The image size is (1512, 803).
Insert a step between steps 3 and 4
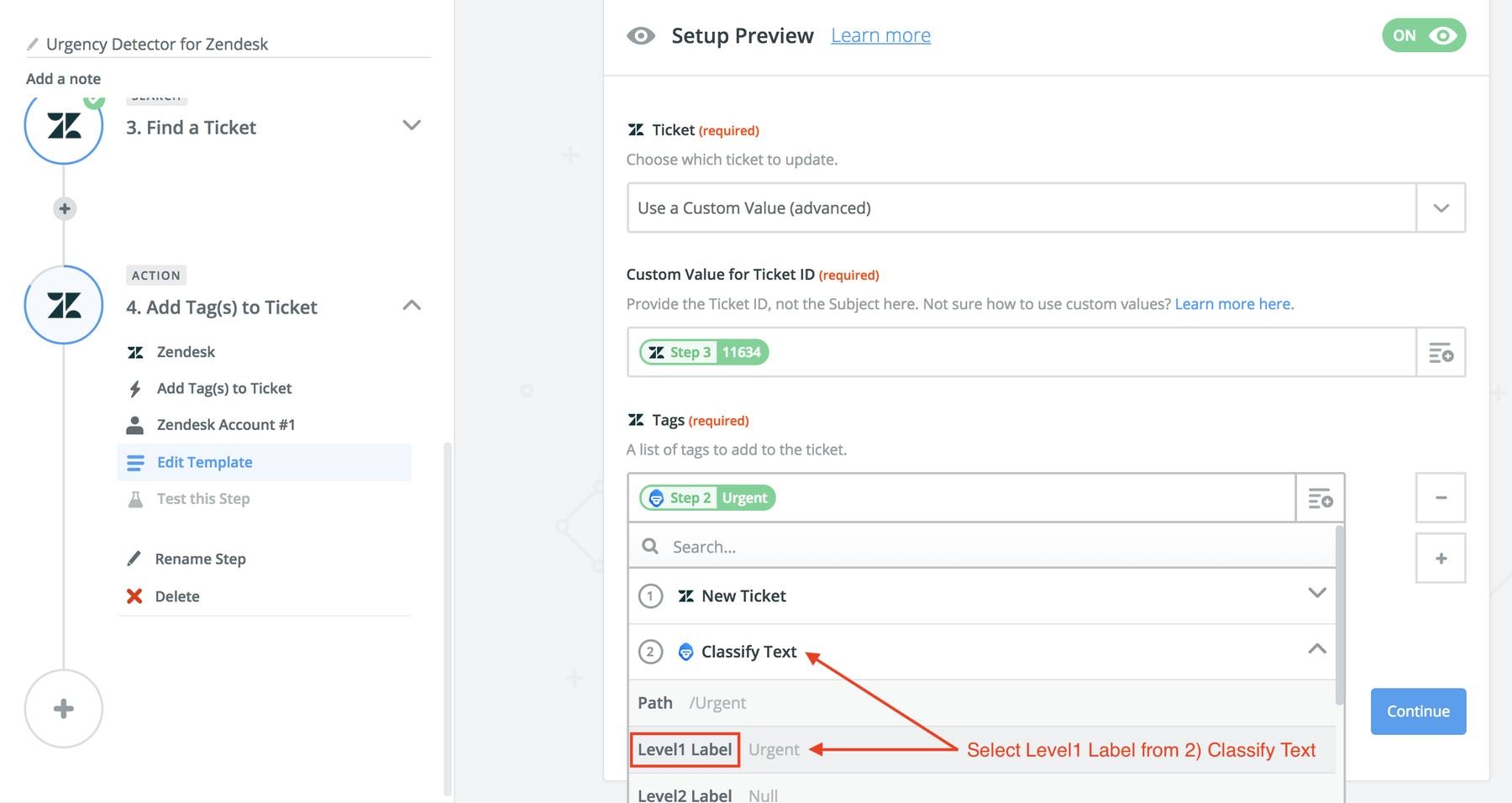(x=65, y=208)
